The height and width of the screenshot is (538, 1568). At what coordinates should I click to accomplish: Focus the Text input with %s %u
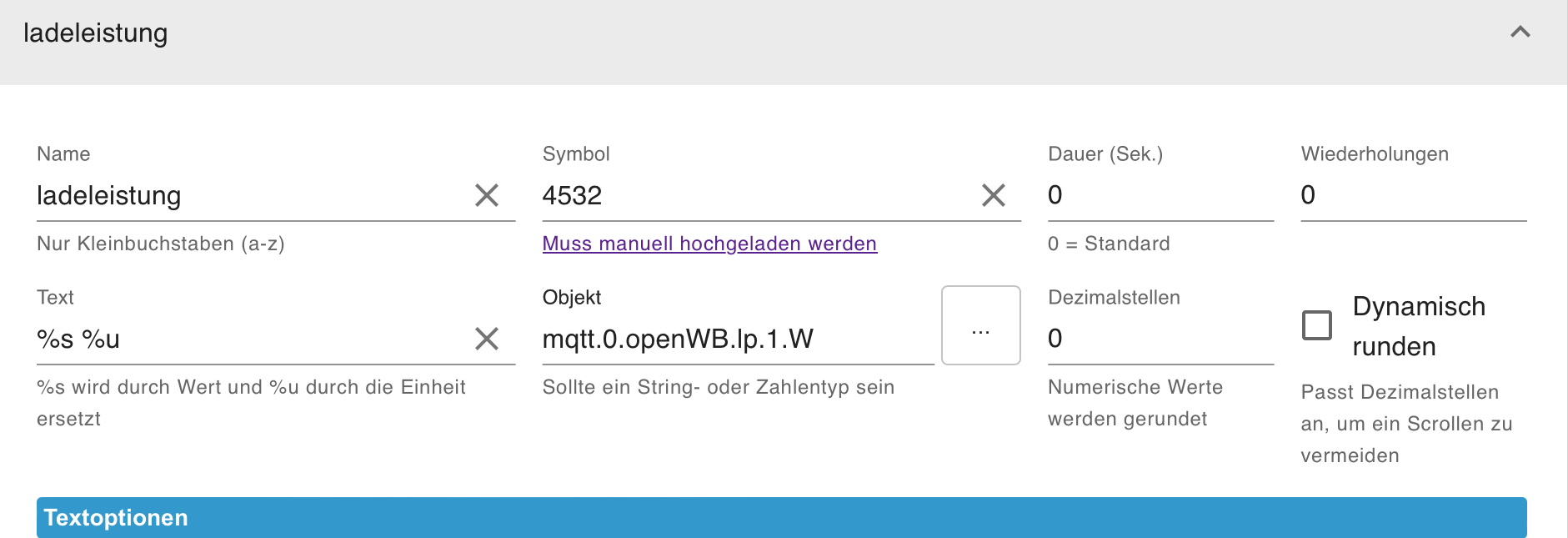[x=250, y=339]
